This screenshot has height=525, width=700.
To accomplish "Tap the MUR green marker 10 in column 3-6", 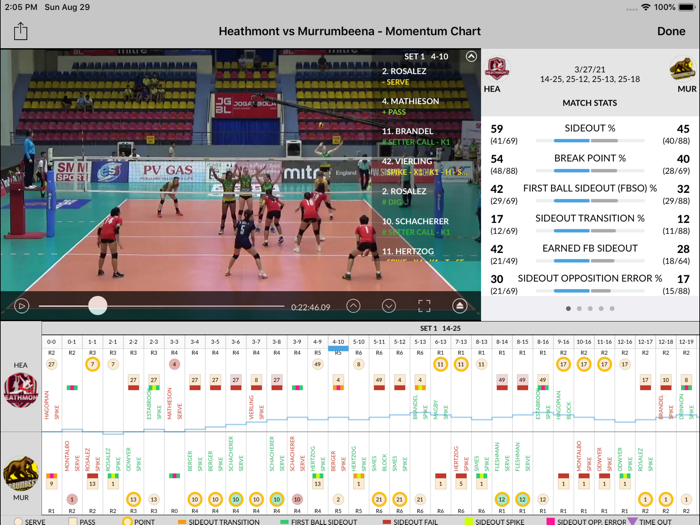I will point(236,499).
